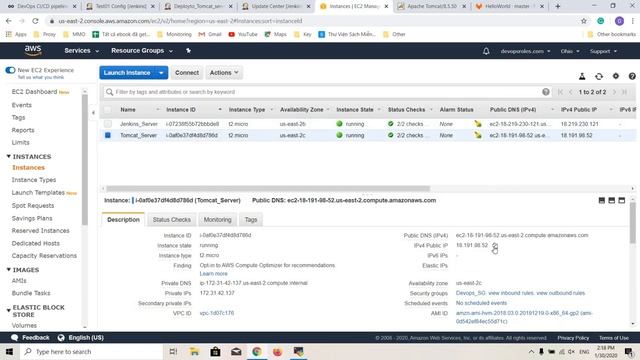Click the pin favorites star icon
640x360 pixels.
[x=188, y=51]
